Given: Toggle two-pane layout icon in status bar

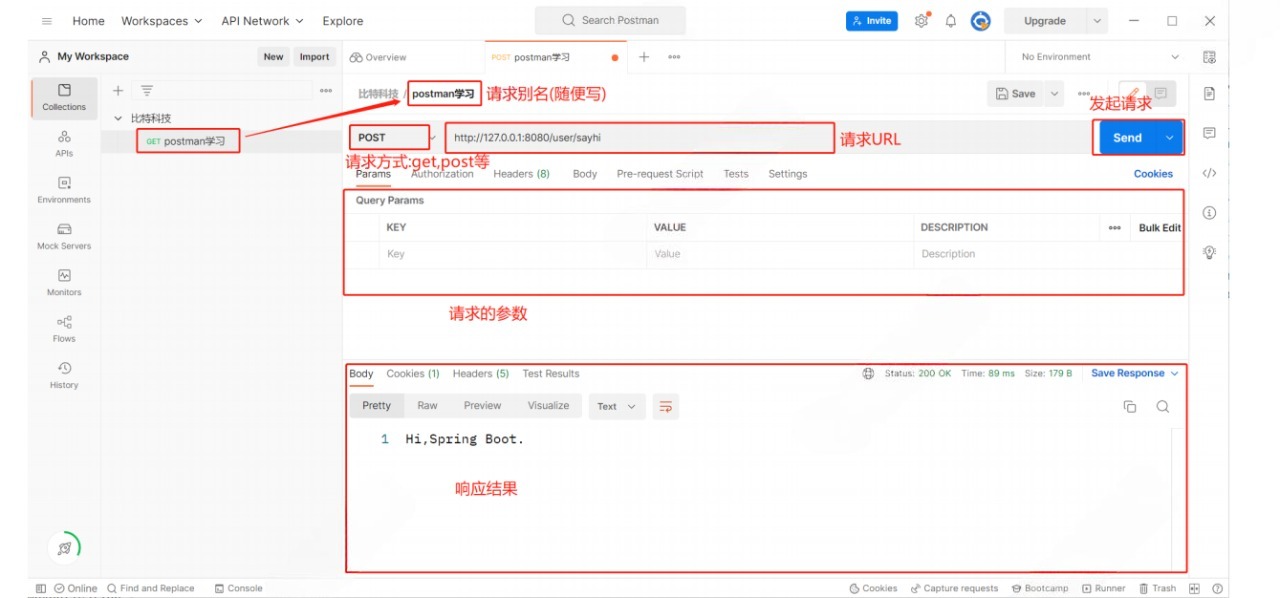Looking at the screenshot, I should (1196, 588).
